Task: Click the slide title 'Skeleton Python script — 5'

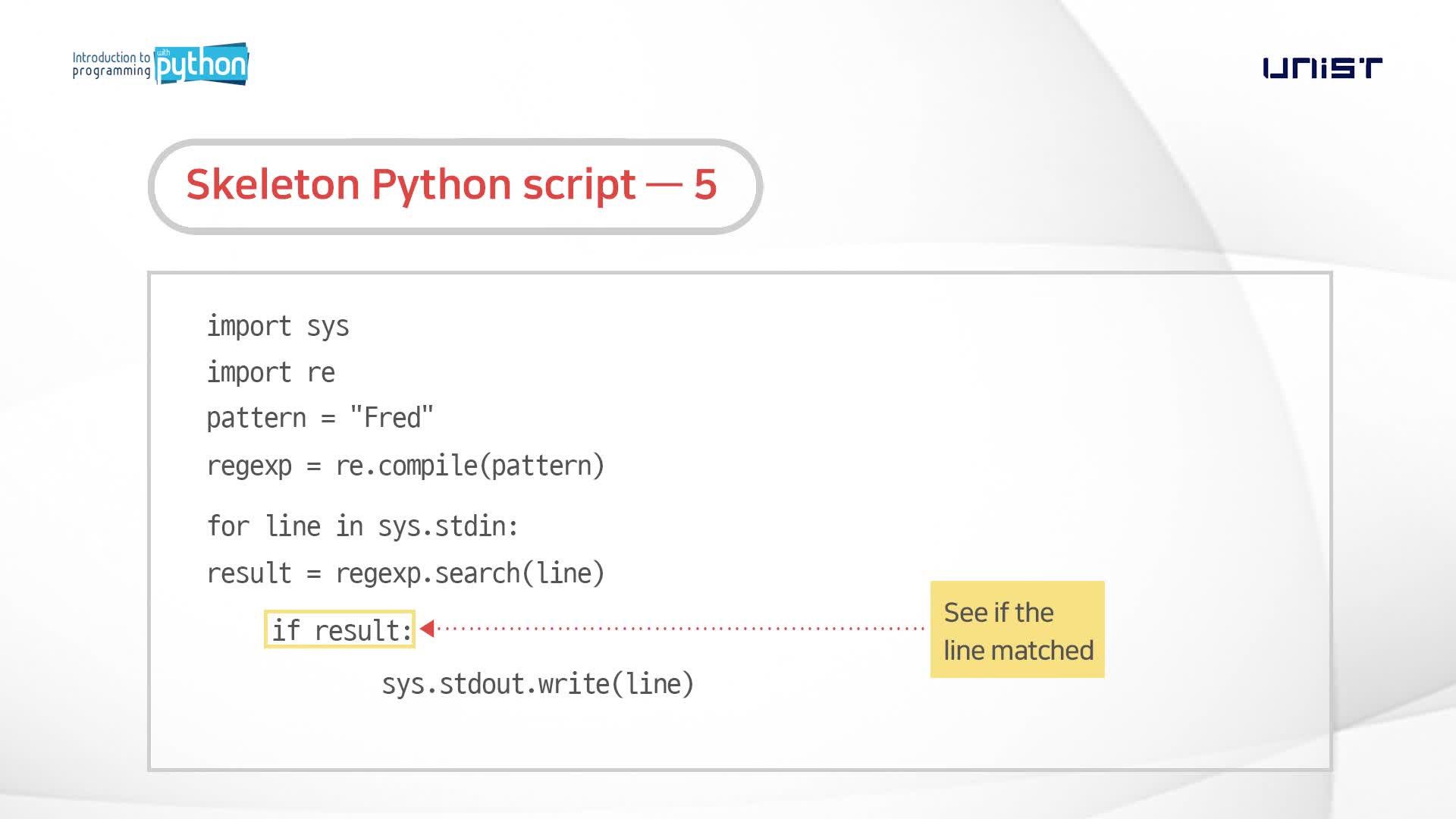Action: (451, 184)
